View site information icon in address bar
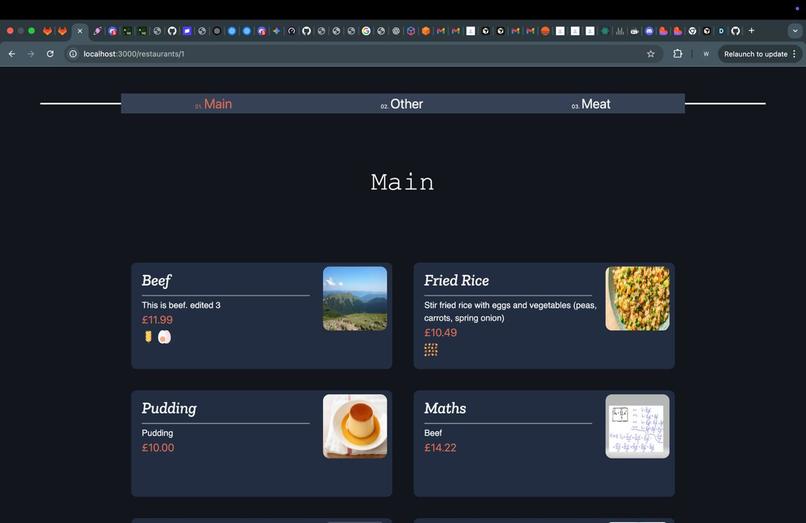This screenshot has width=806, height=523. pyautogui.click(x=73, y=53)
